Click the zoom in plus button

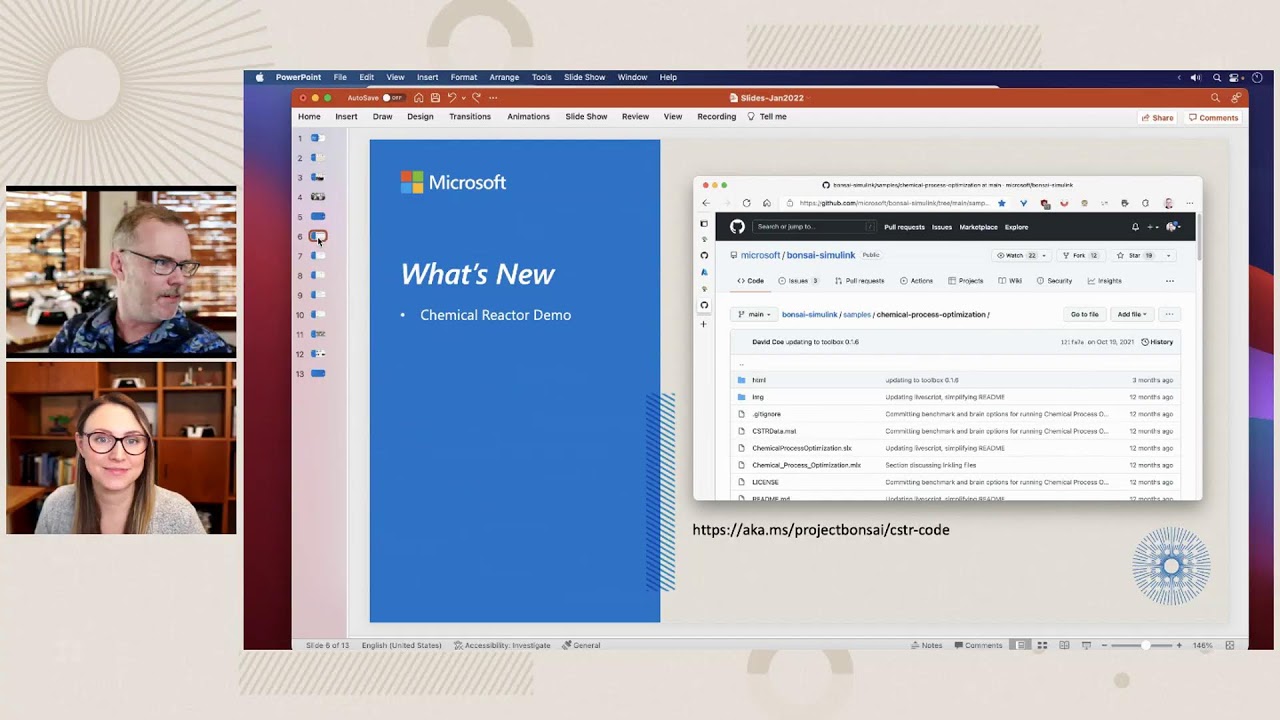(x=1179, y=645)
